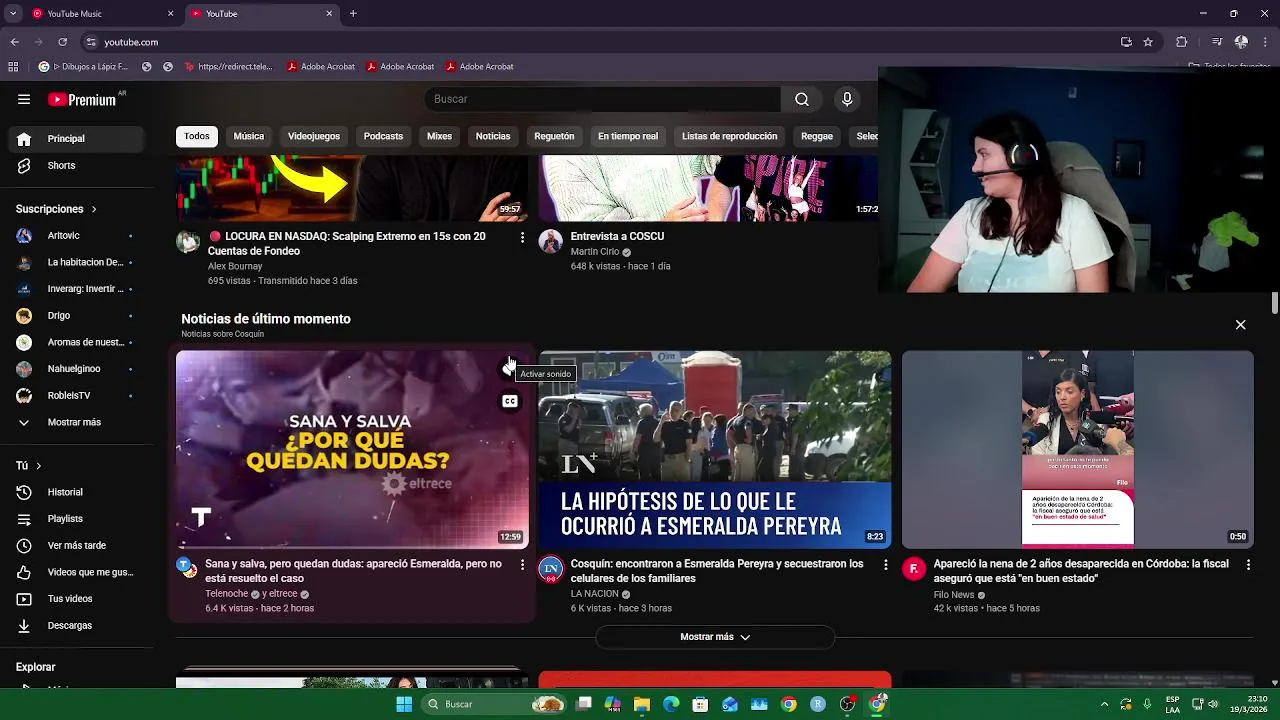Open Entrevista a COSCU video title
The image size is (1280, 720).
coord(617,237)
